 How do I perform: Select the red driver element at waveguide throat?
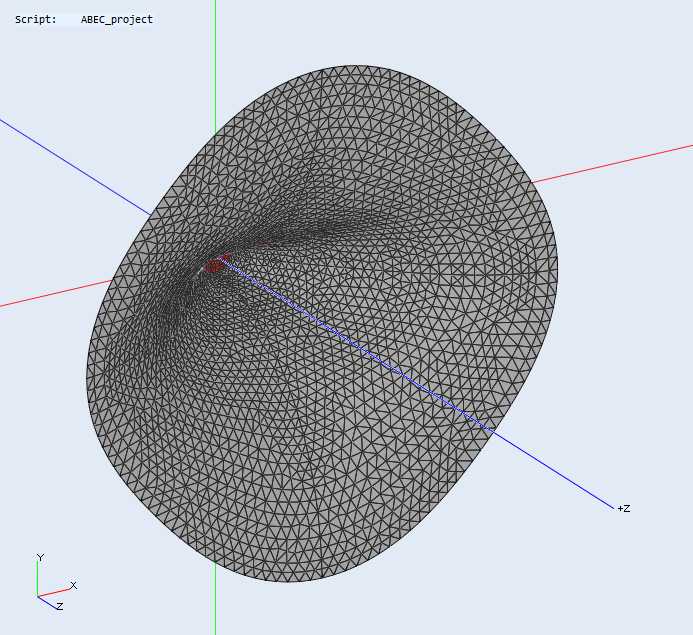coord(217,264)
